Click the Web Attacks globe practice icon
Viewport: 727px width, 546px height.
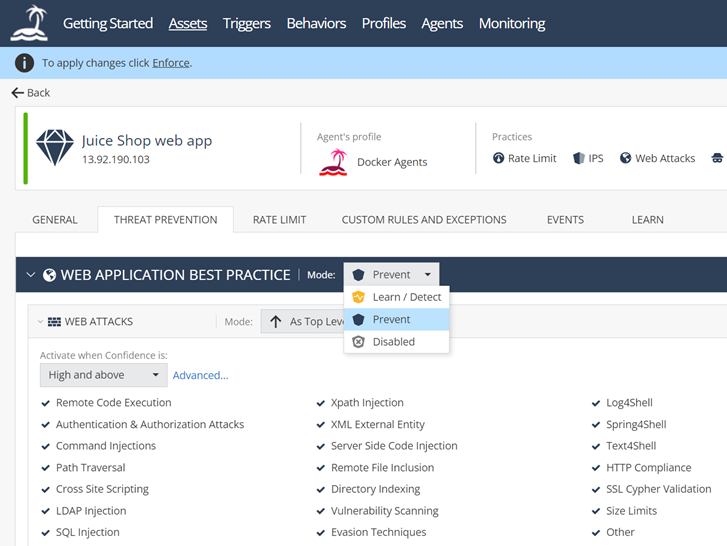point(625,158)
